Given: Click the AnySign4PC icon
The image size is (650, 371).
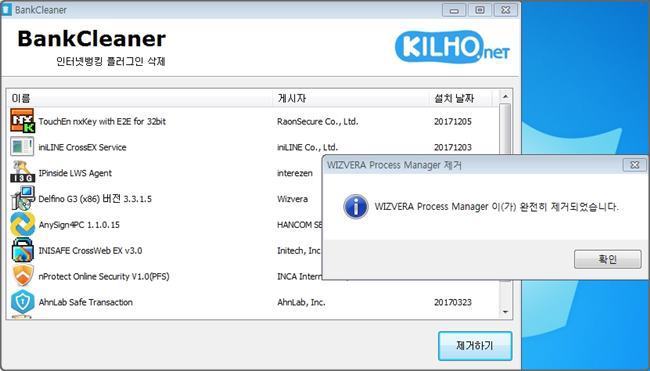Looking at the screenshot, I should tap(22, 224).
